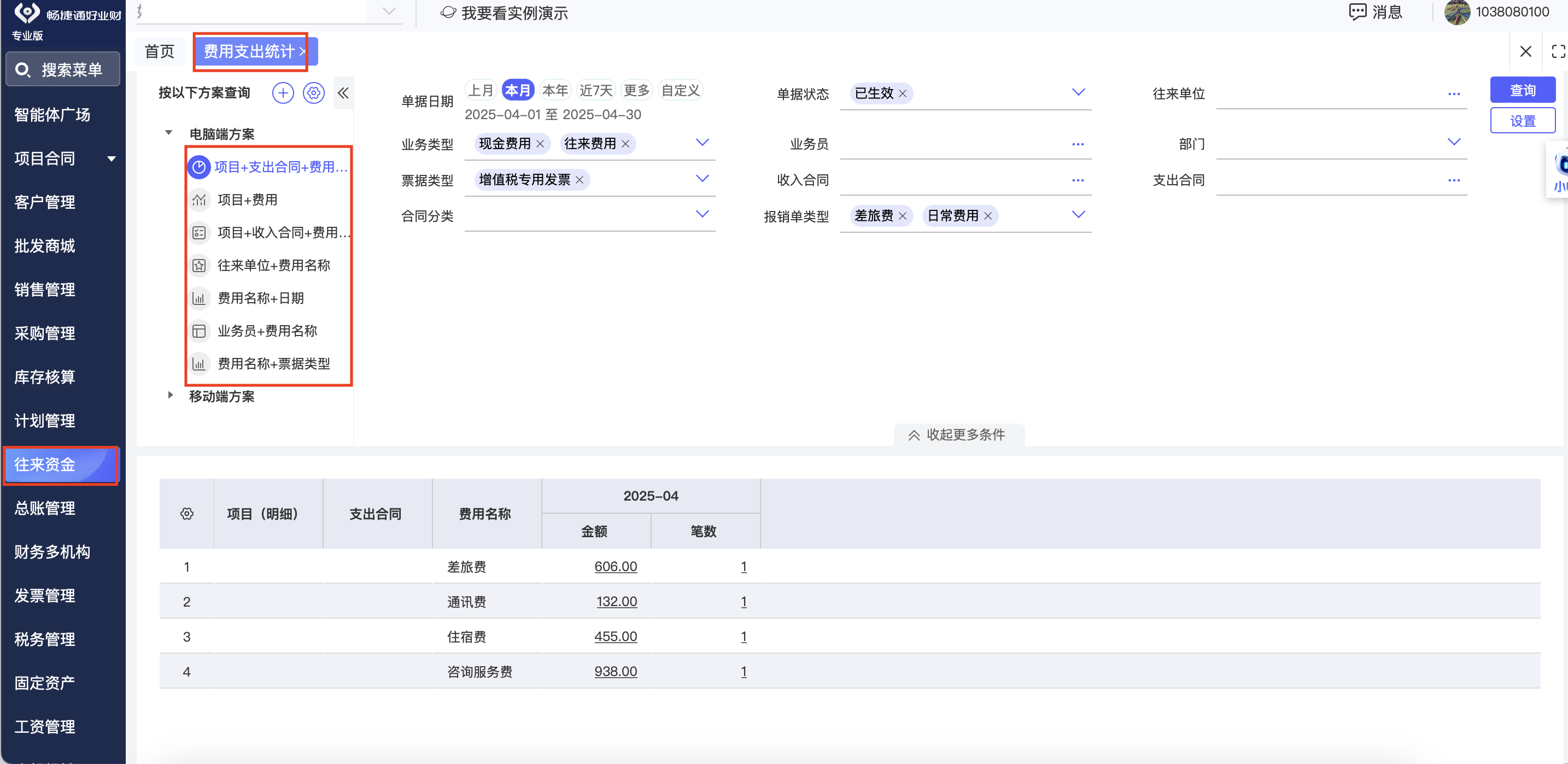1568x764 pixels.
Task: Open the 消息 messages icon
Action: [x=1358, y=12]
